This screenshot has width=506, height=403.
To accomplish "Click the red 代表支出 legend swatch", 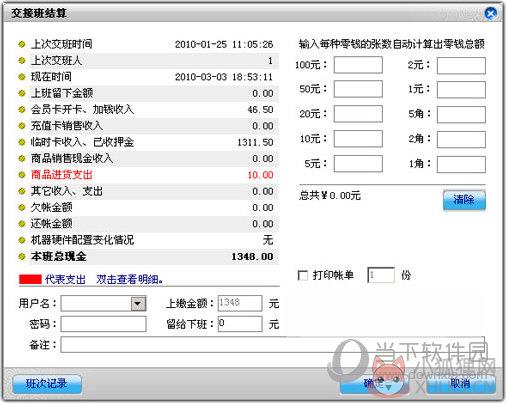I will coord(30,279).
